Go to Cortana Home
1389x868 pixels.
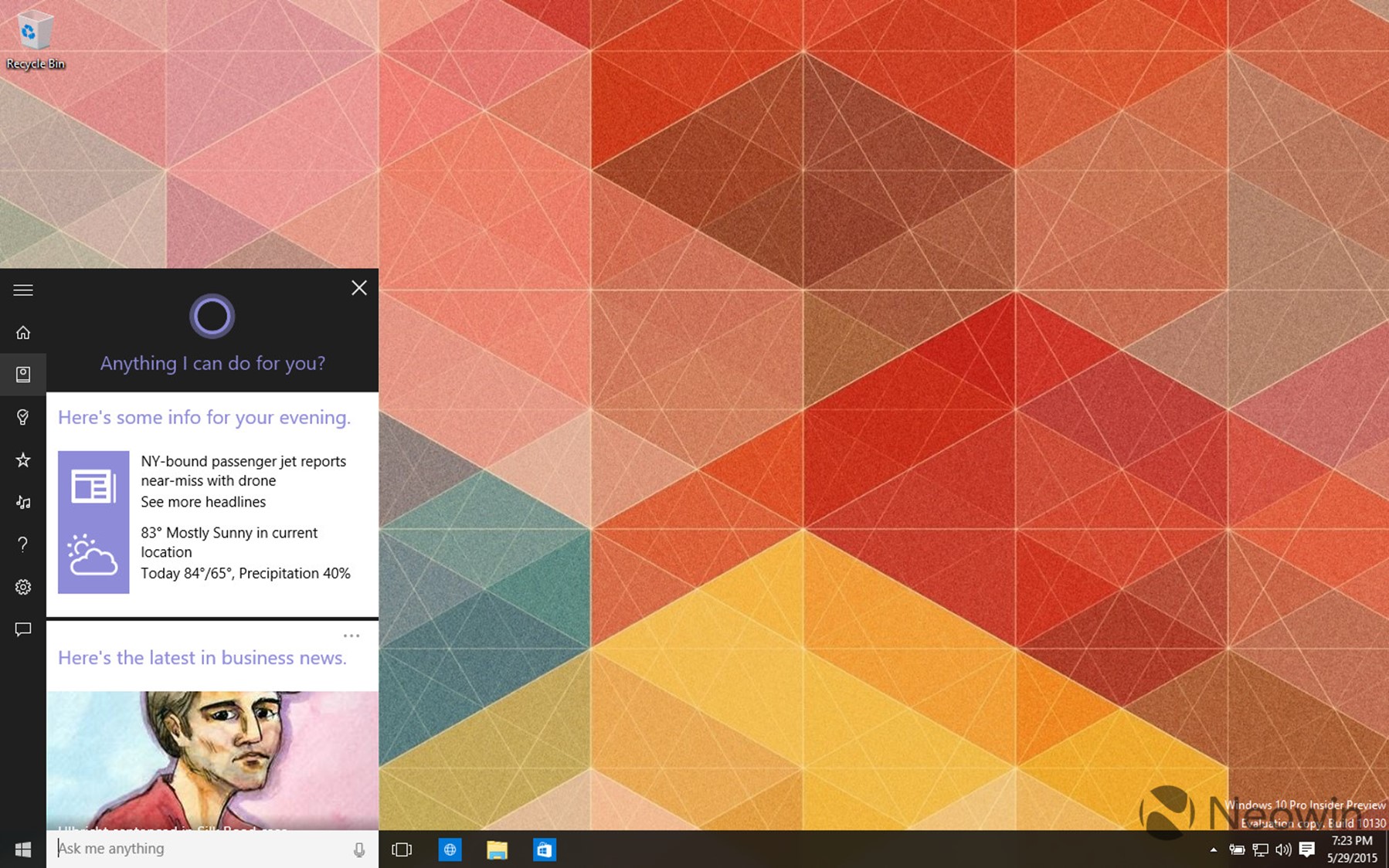[23, 333]
